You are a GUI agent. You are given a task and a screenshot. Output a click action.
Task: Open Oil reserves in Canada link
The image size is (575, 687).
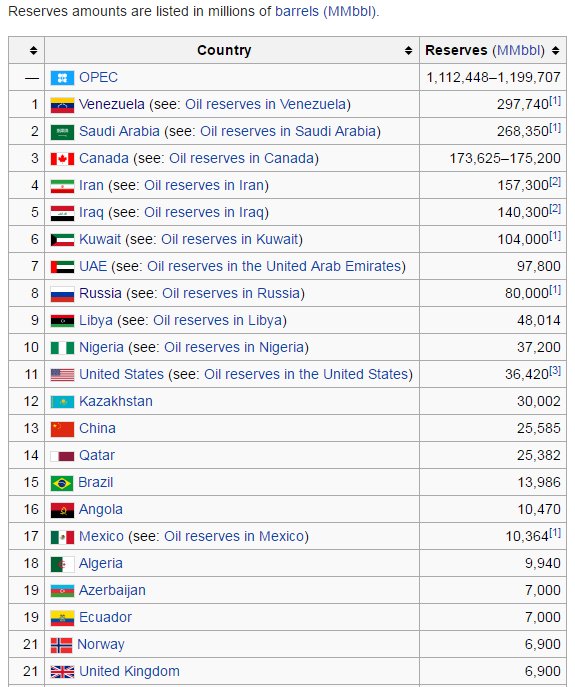coord(242,159)
